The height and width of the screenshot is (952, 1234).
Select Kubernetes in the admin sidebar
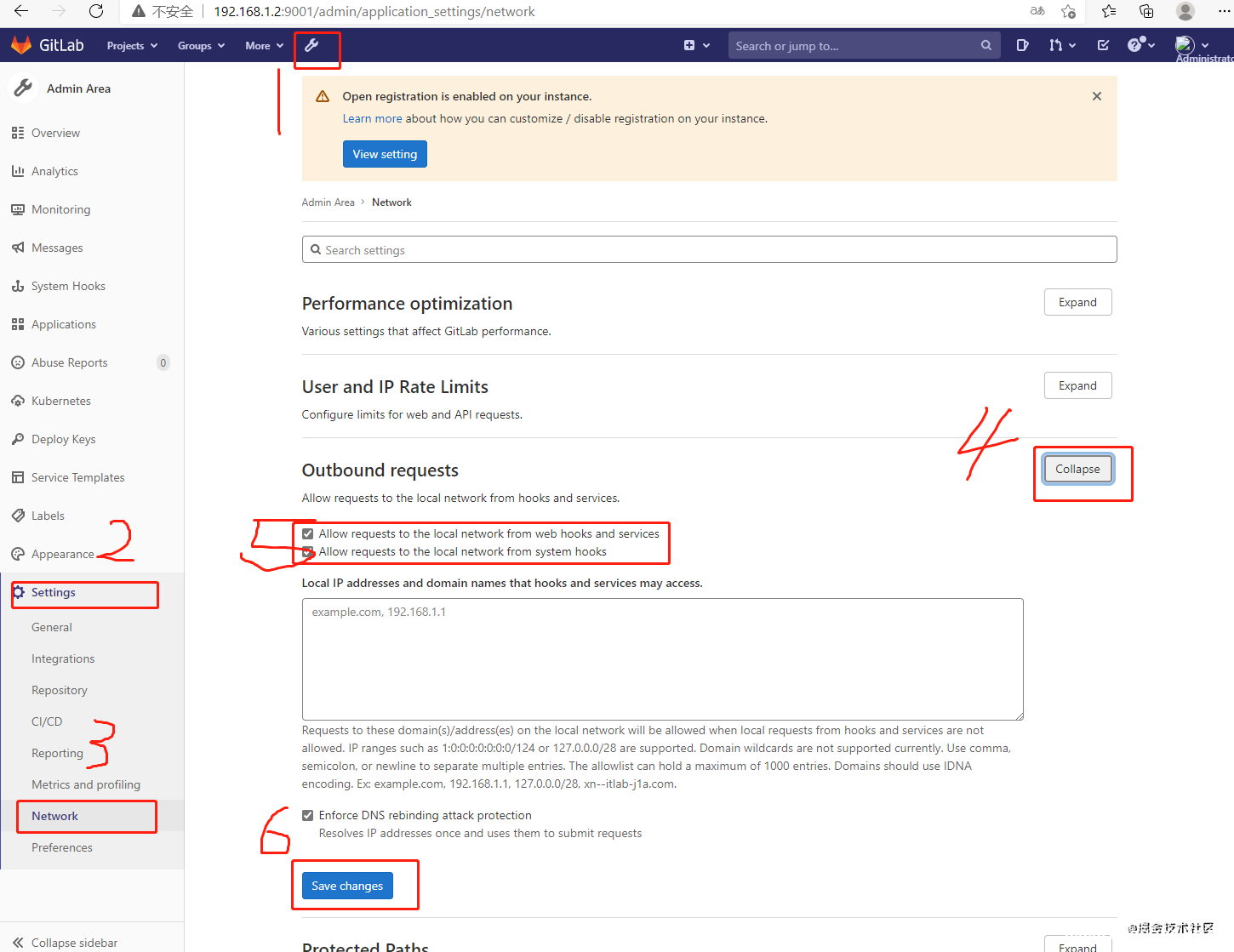60,400
